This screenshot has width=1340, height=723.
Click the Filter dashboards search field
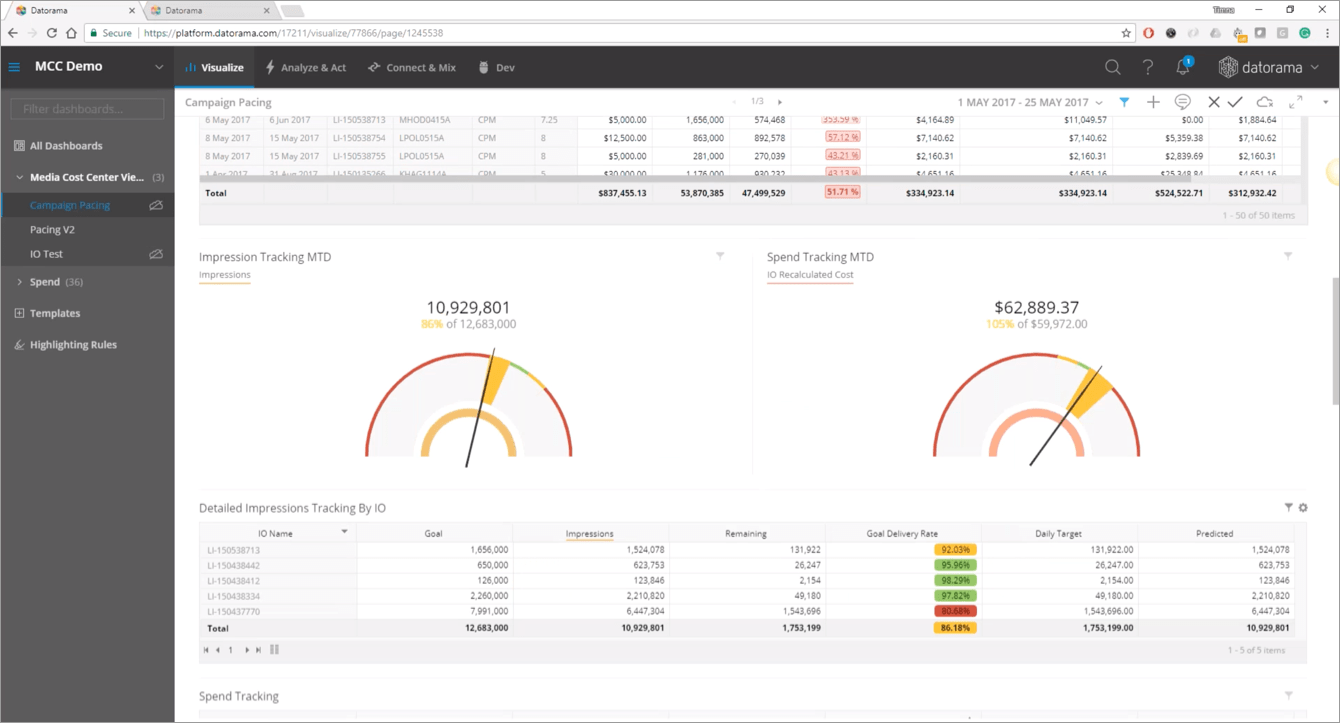pos(87,109)
